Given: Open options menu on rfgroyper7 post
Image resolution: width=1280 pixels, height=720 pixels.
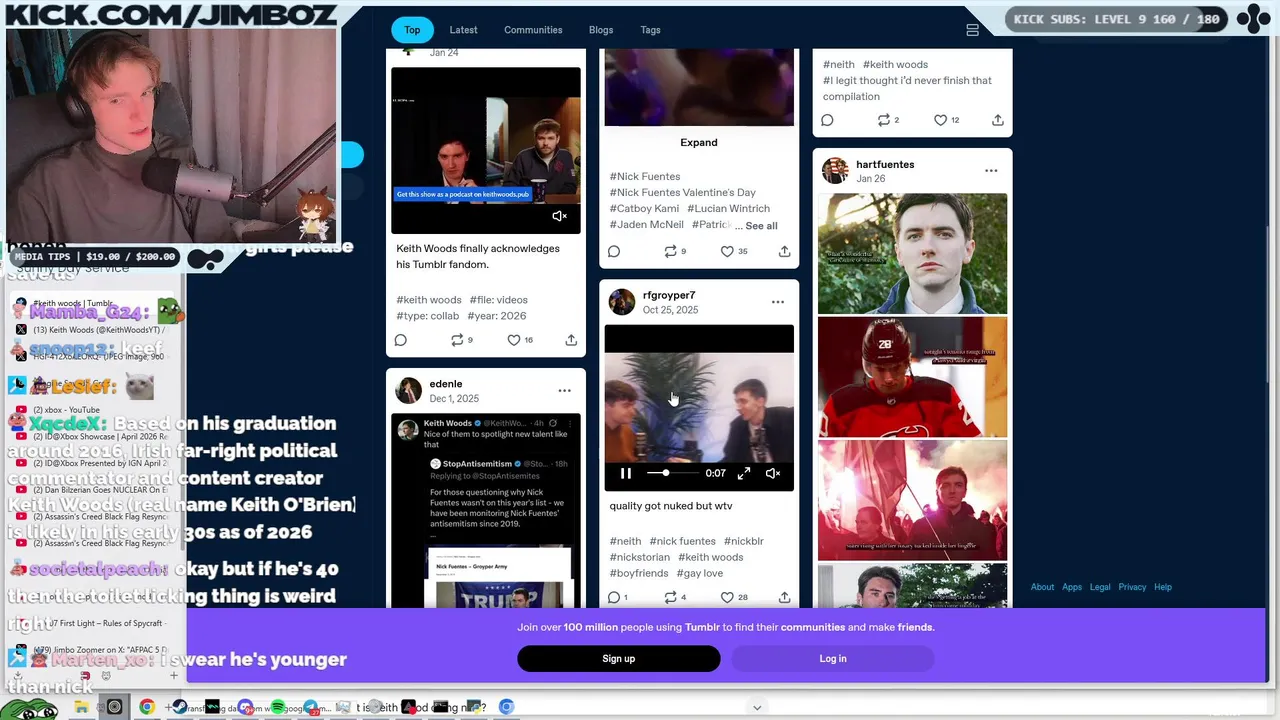Looking at the screenshot, I should [778, 302].
